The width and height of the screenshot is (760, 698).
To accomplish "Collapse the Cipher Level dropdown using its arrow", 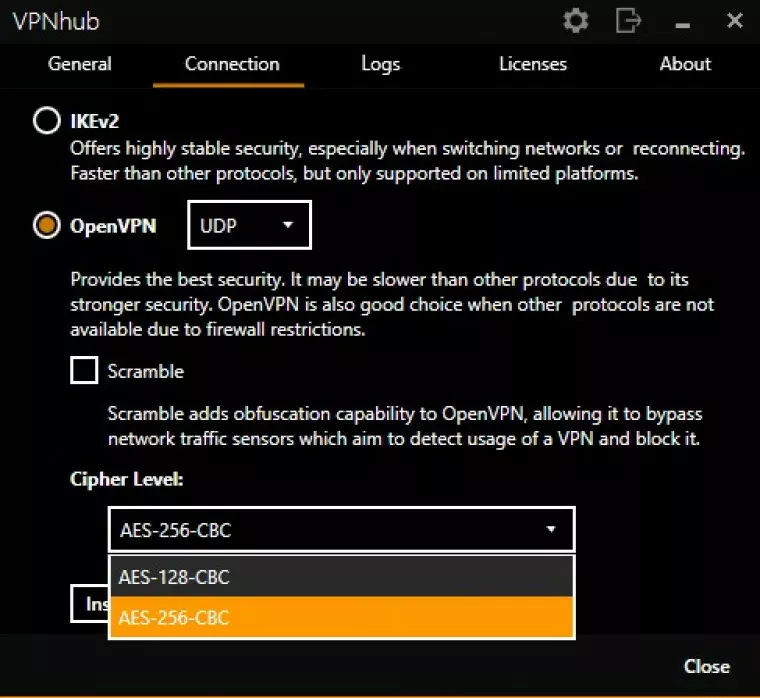I will pyautogui.click(x=550, y=529).
